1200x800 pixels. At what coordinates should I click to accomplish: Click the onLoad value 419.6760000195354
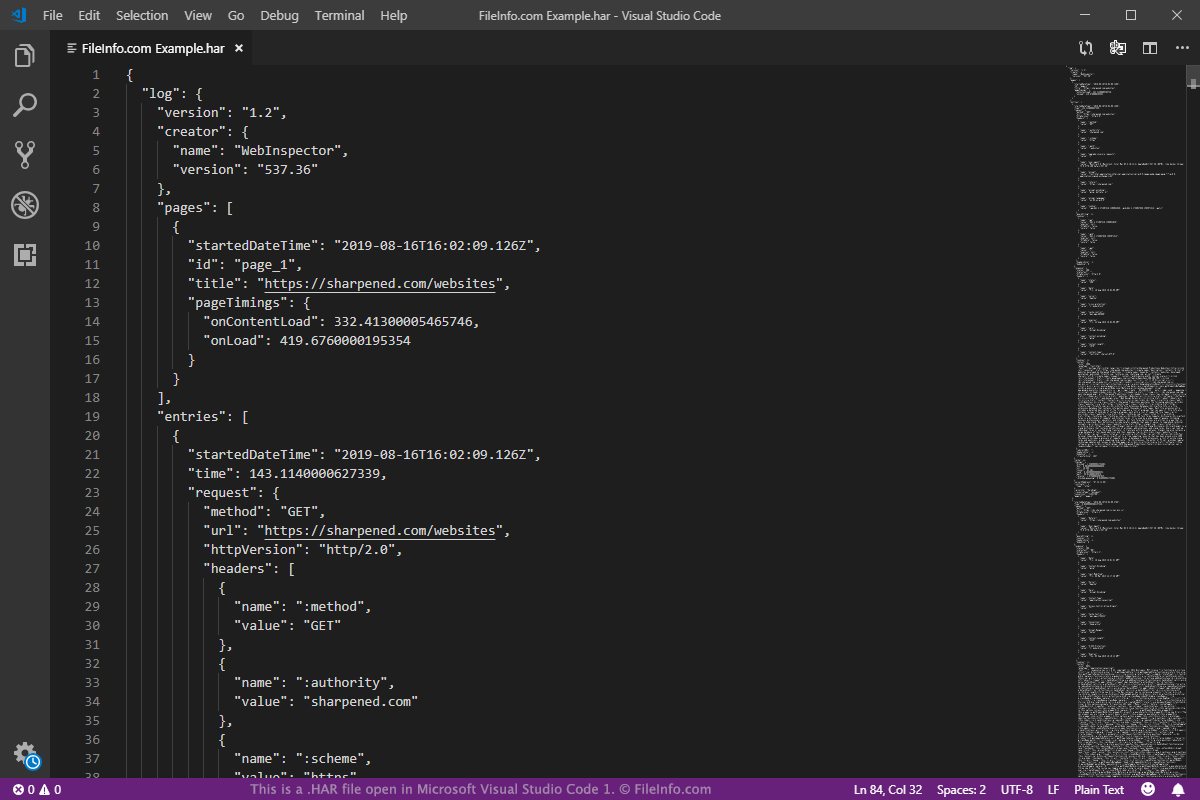(x=344, y=341)
